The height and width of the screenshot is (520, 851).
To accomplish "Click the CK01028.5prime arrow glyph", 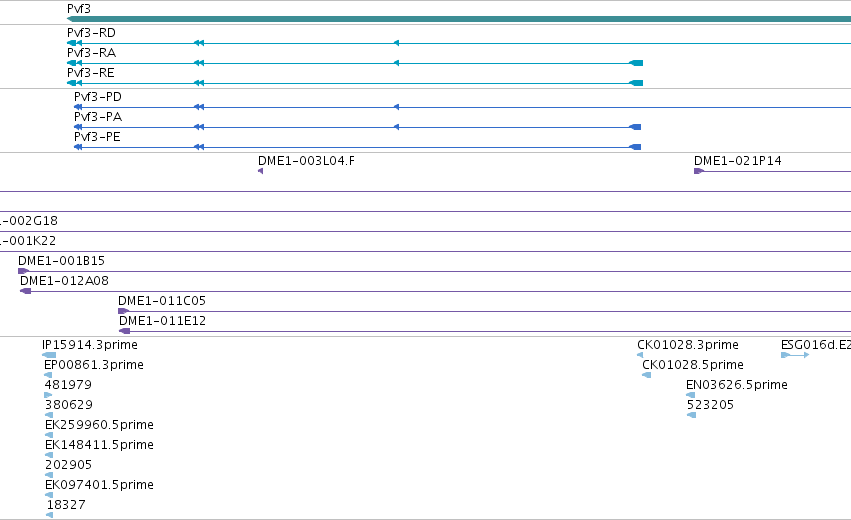I will [646, 375].
